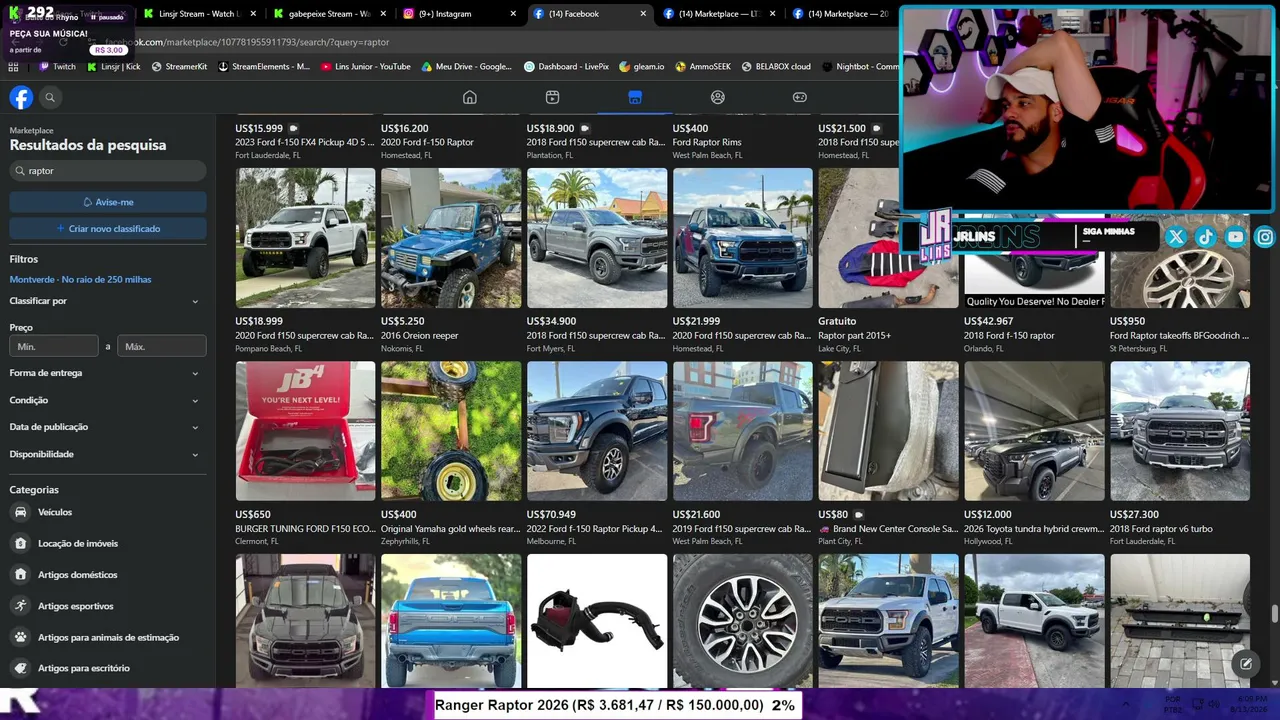Click the Locação de imóveis house icon
Screen dimensions: 1280x720
(x=20, y=543)
